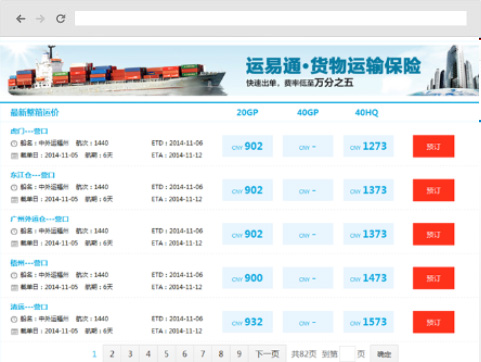Click the page number jump field
Image resolution: width=481 pixels, height=362 pixels.
coord(347,354)
